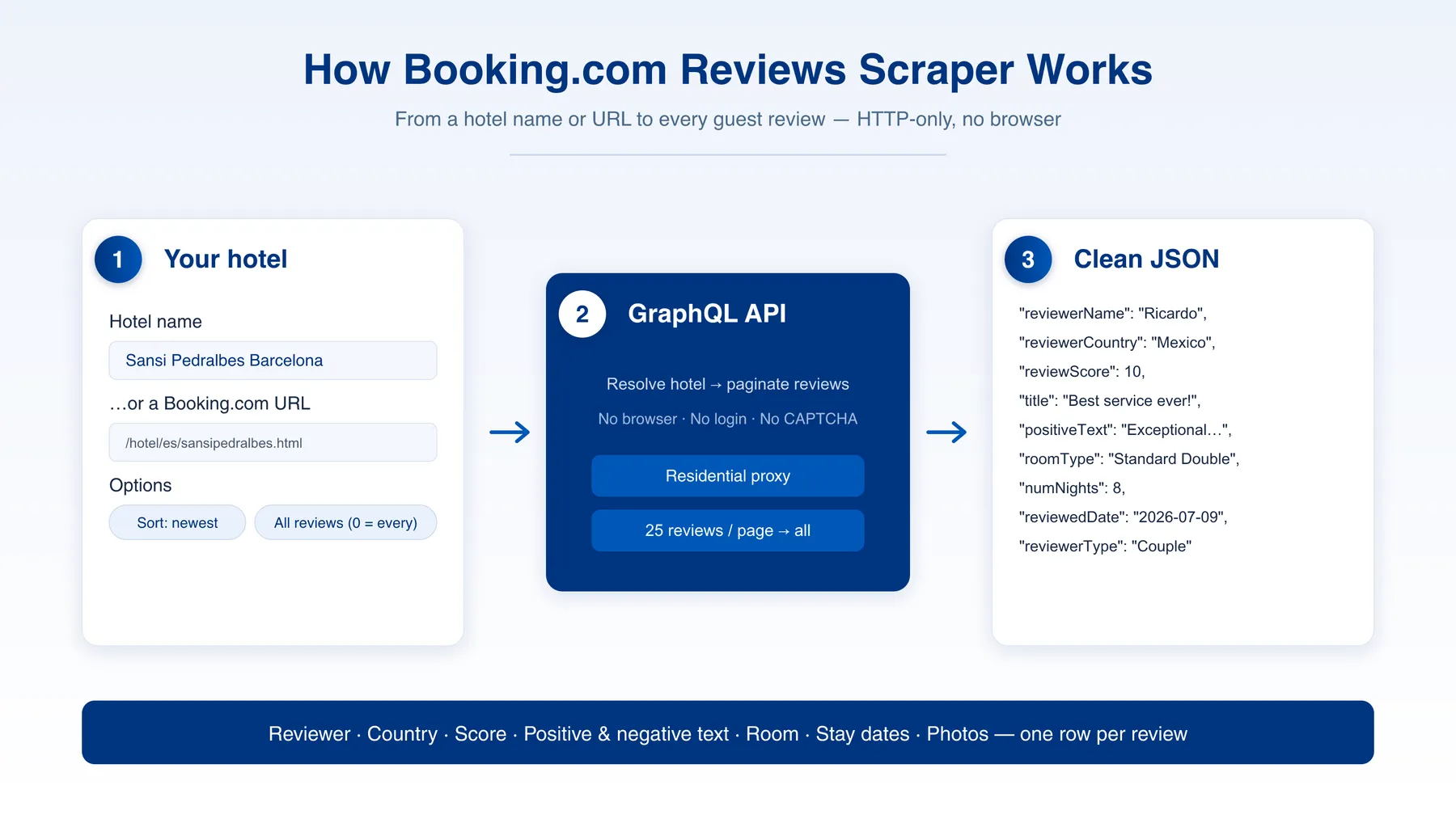
Task: Click the "numNights": 8 line
Action: (x=1072, y=488)
